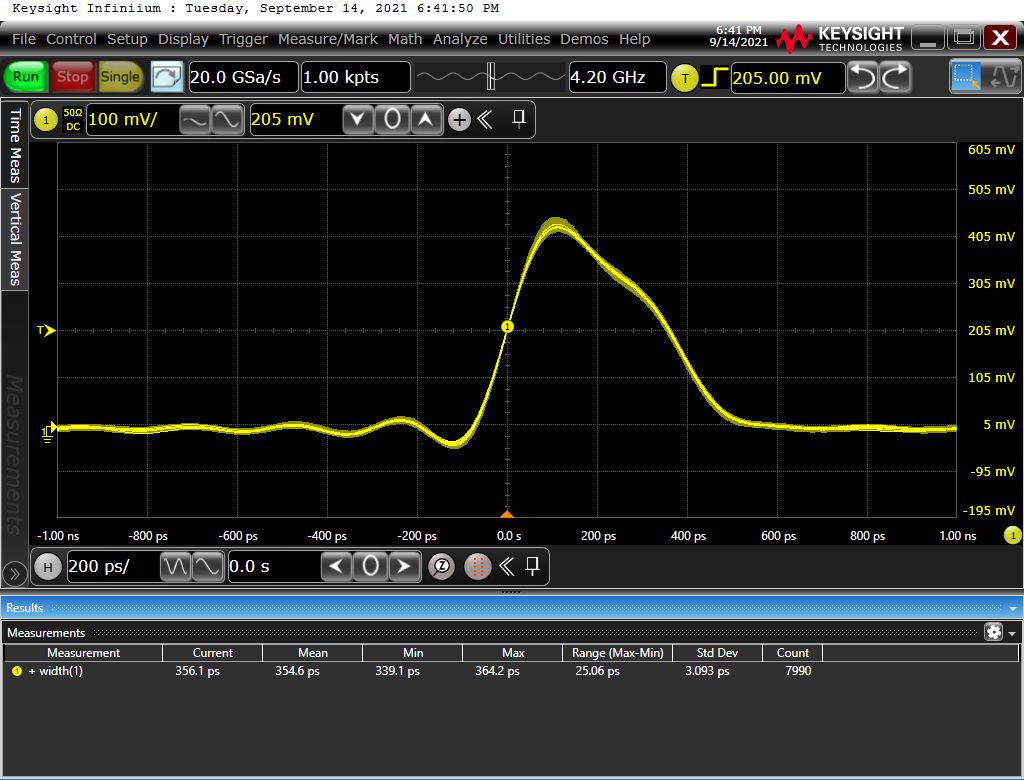Zero the channel 1 vertical offset
1024x780 pixels.
pyautogui.click(x=393, y=120)
